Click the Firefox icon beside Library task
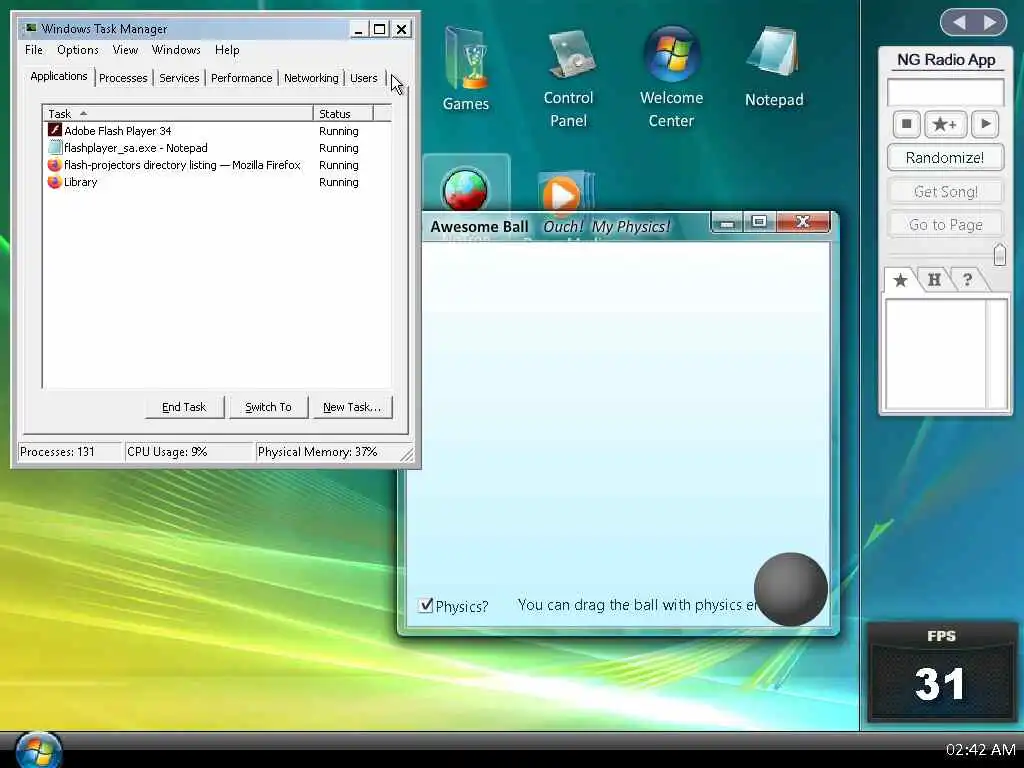1024x768 pixels. 55,182
